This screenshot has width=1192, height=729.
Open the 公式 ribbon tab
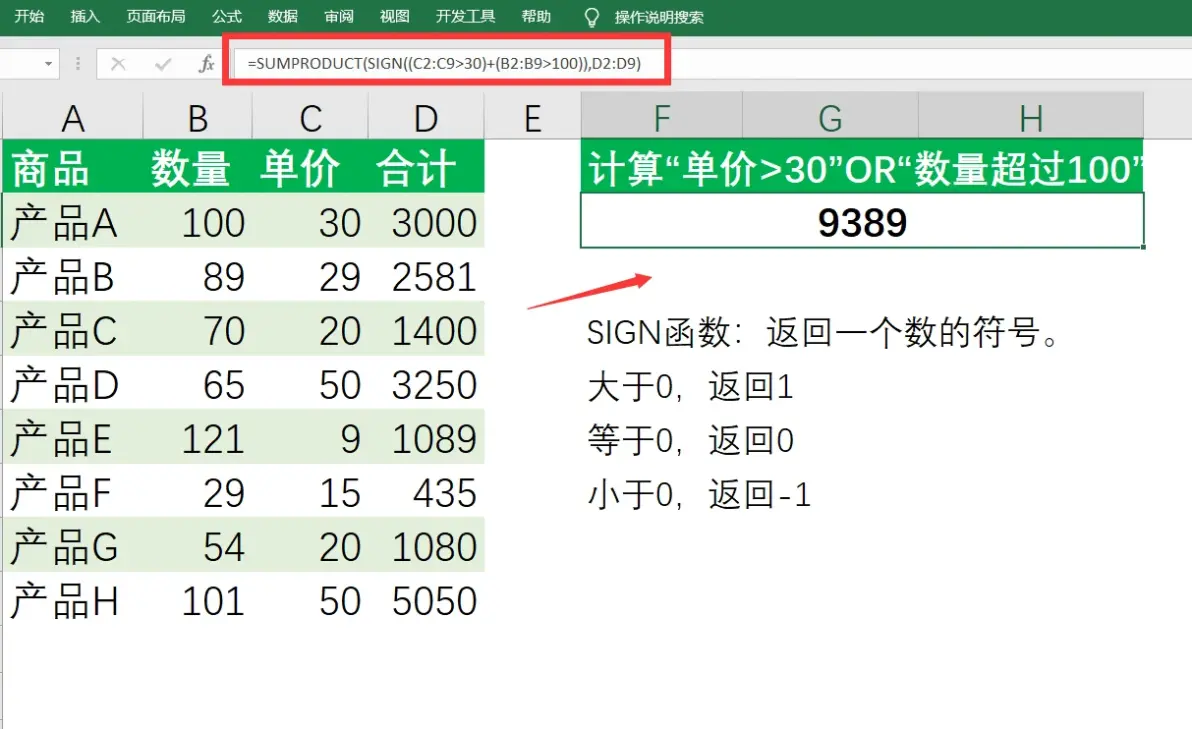pyautogui.click(x=226, y=16)
